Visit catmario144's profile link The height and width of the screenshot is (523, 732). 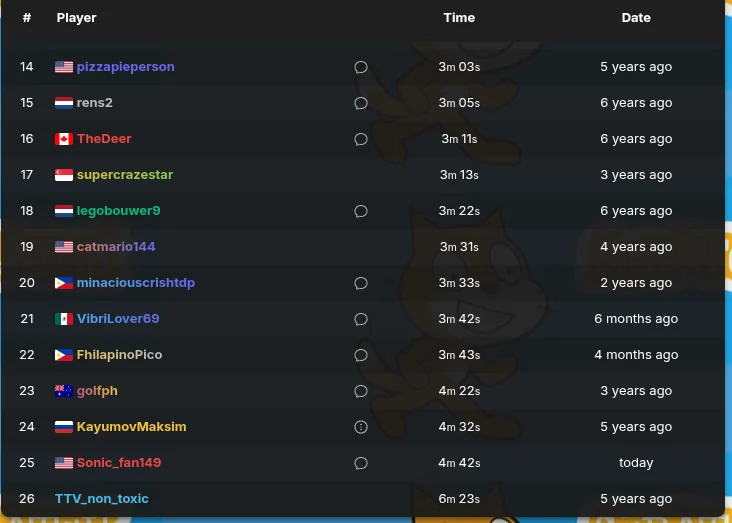pos(116,247)
